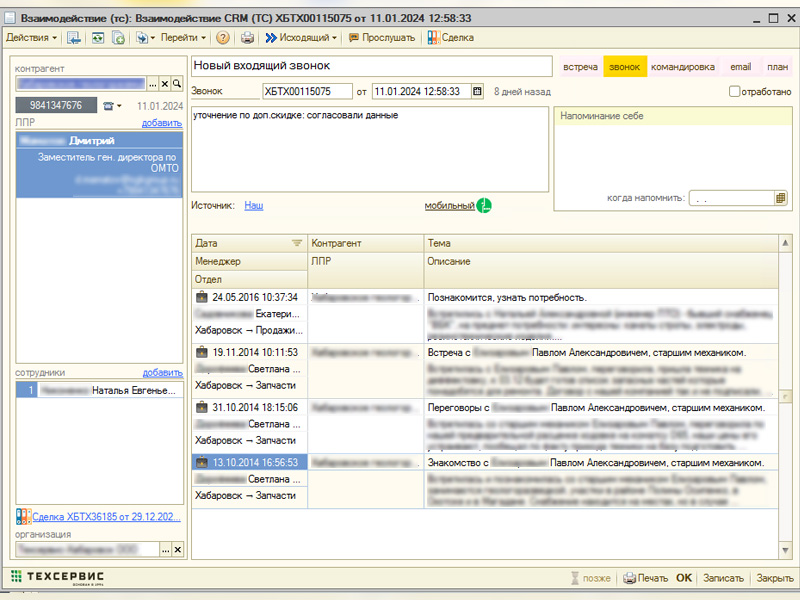
Task: Click the Новый входящий звонок subject field
Action: (370, 66)
